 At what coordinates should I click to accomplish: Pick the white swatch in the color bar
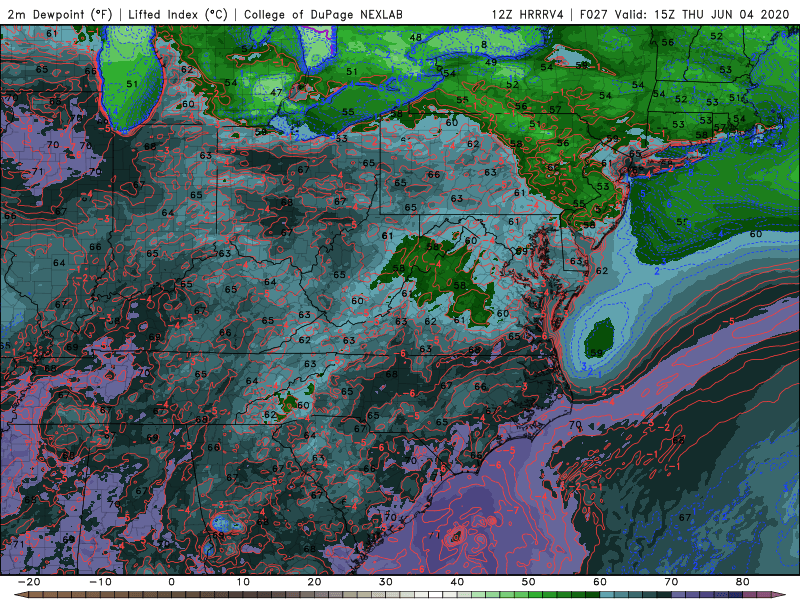point(435,595)
